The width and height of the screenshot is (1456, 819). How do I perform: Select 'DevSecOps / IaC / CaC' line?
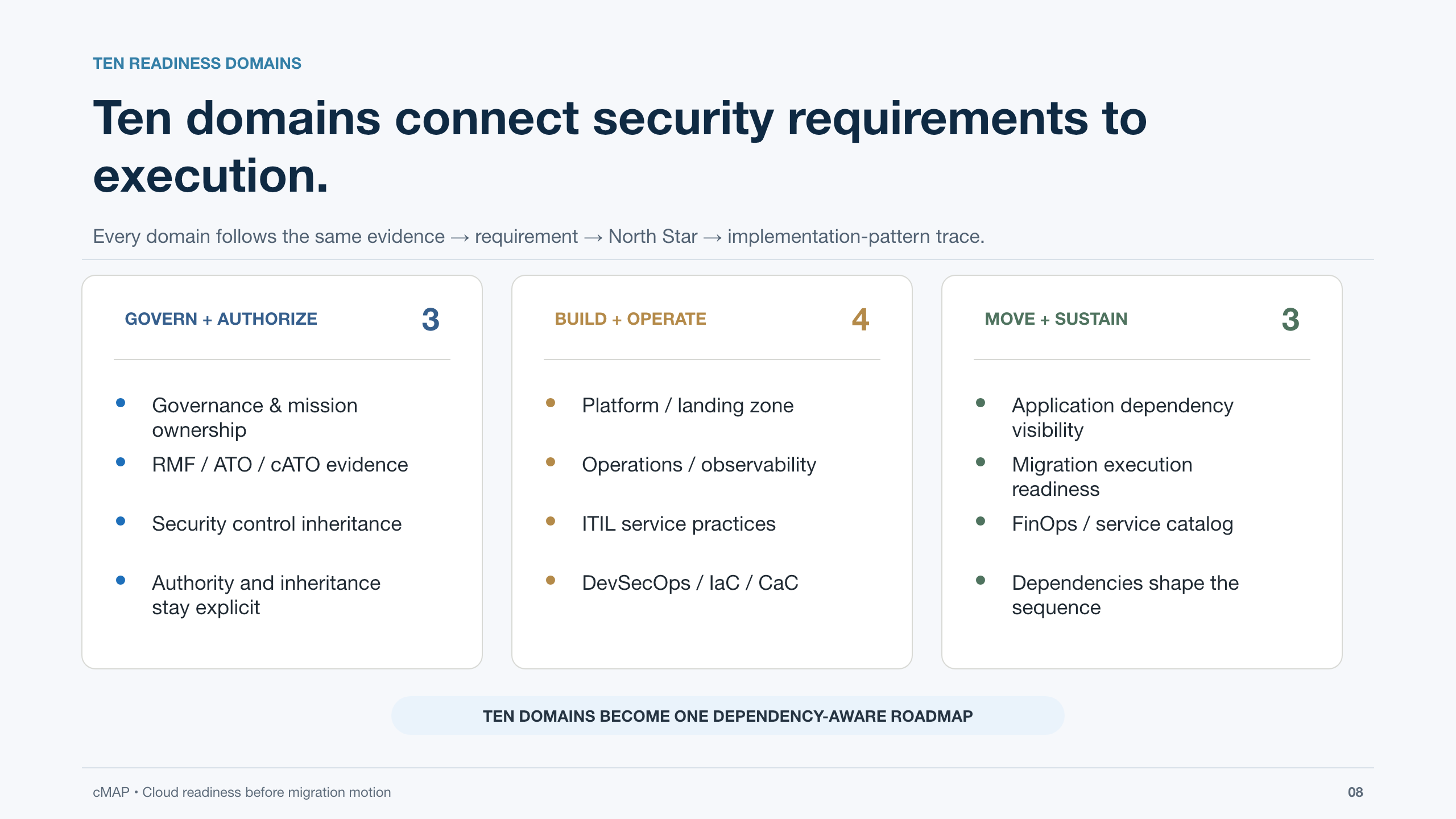(x=690, y=583)
